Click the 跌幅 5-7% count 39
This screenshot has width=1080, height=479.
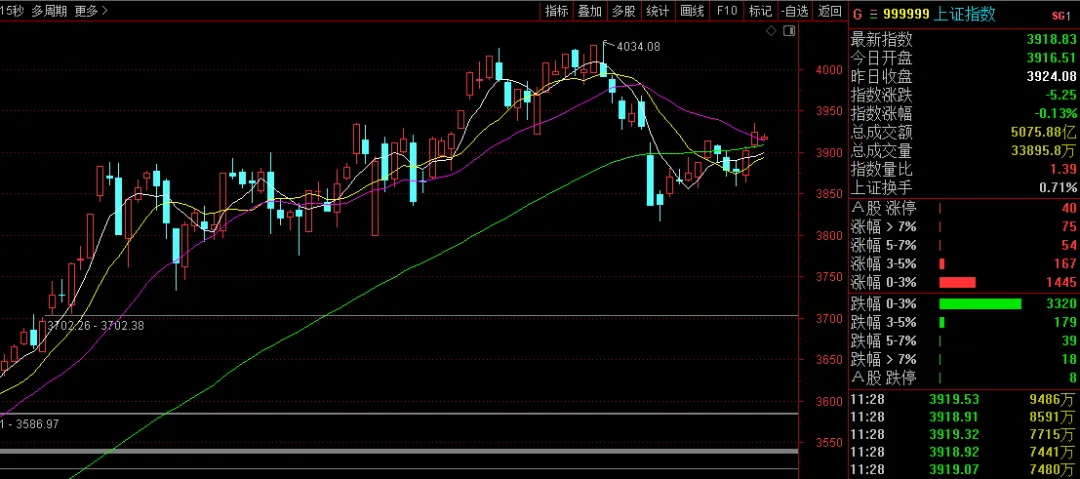[1068, 341]
